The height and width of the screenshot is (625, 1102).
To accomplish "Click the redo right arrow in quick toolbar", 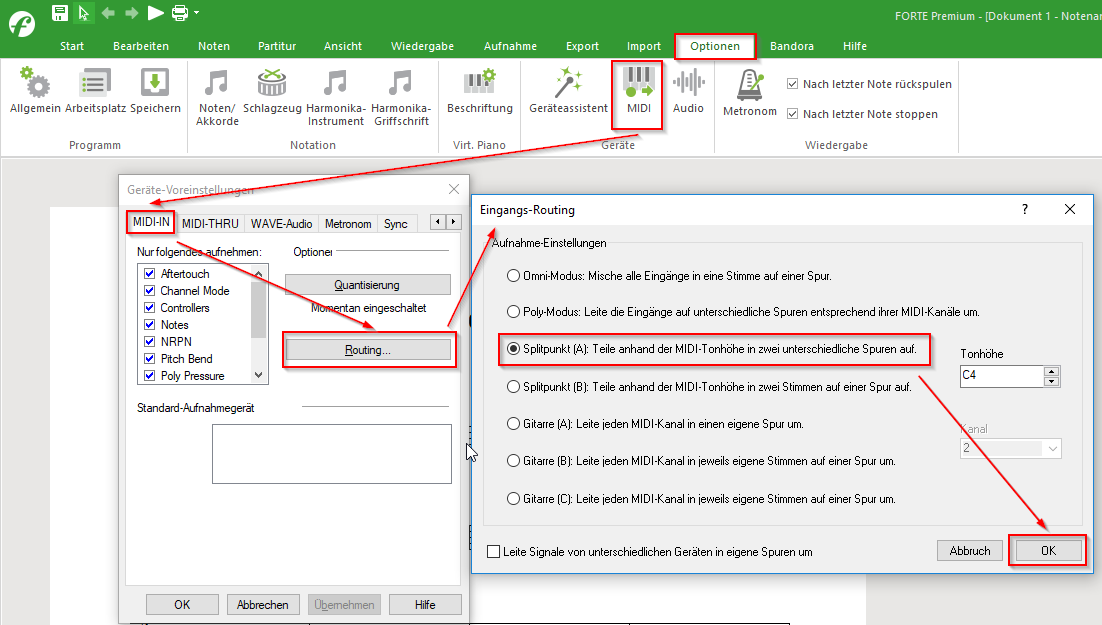I will [131, 13].
